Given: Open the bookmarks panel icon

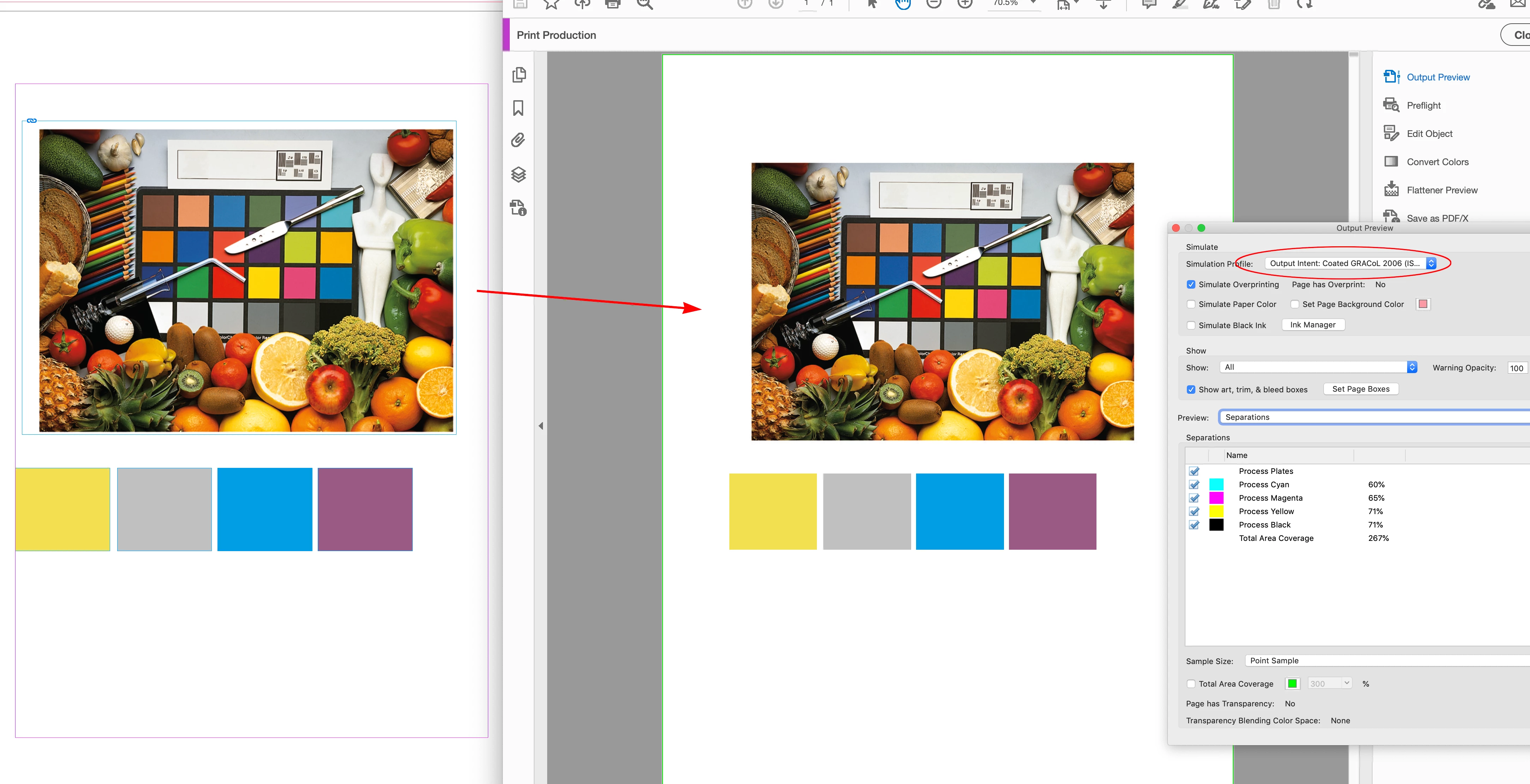Looking at the screenshot, I should [518, 108].
